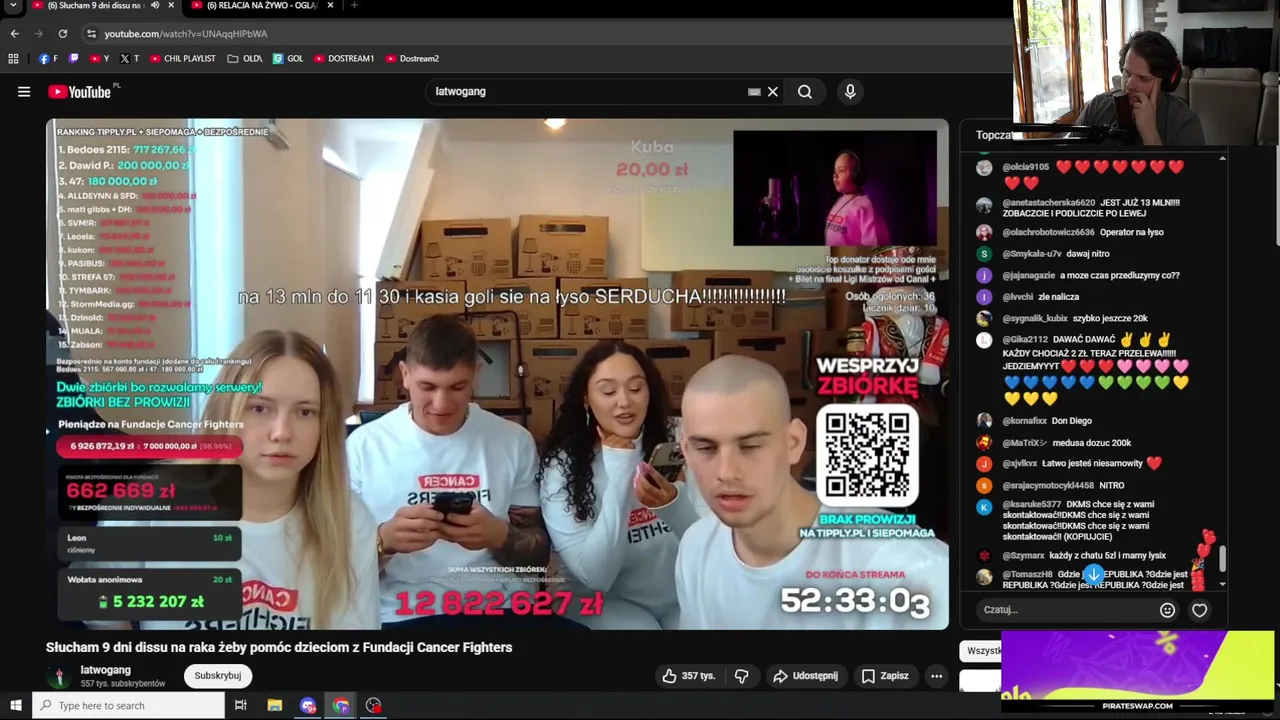The height and width of the screenshot is (720, 1280).
Task: Open Task View on the taskbar
Action: pyautogui.click(x=240, y=706)
